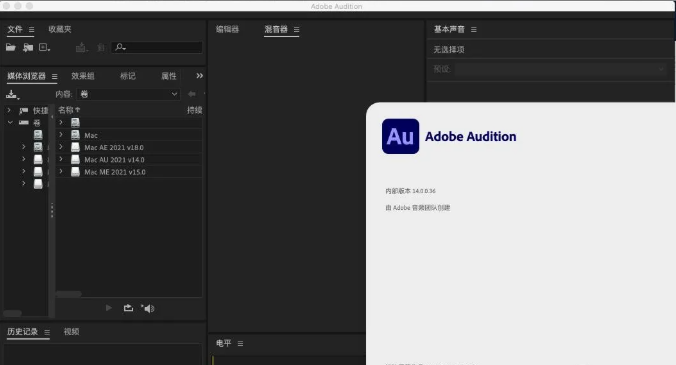The height and width of the screenshot is (365, 676).
Task: Click the horizontal scrollbar under file list
Action: click(x=69, y=294)
